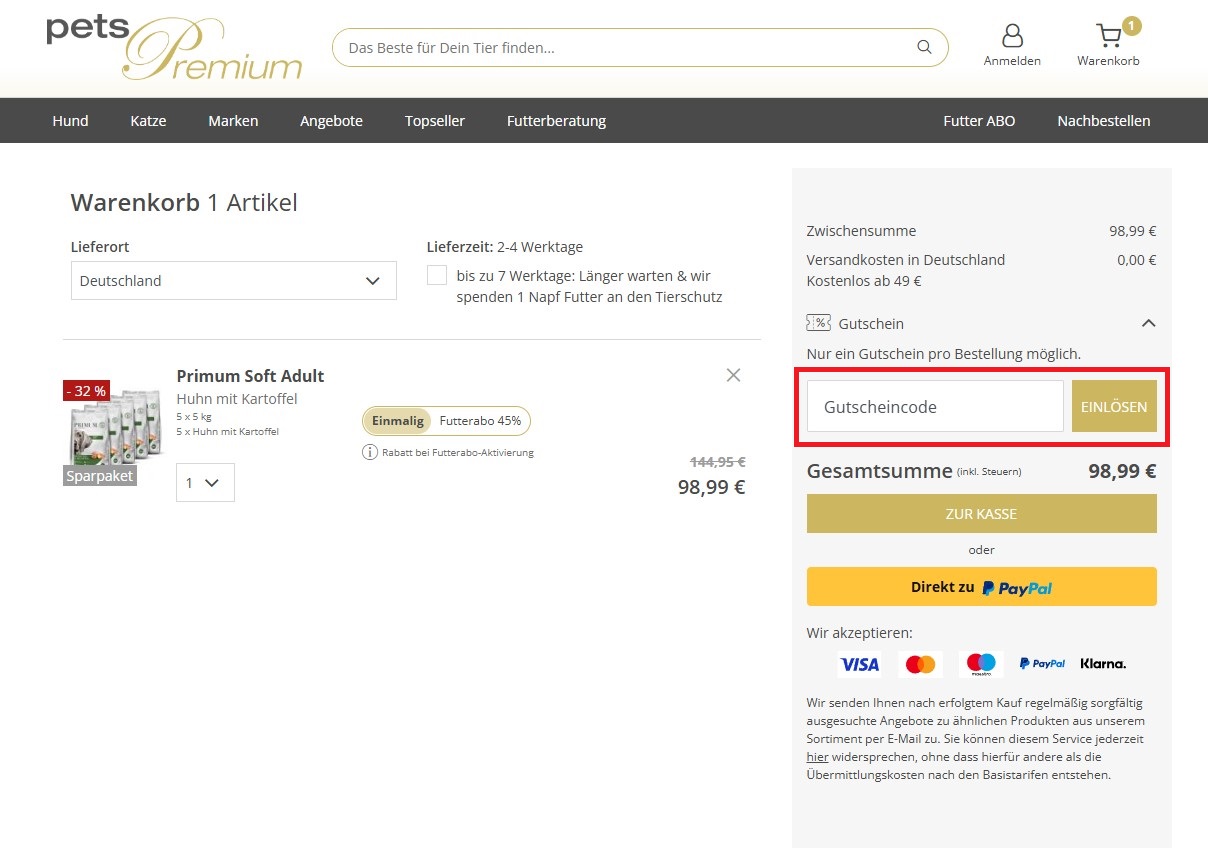Click the 'hier' opt-out link
1208x868 pixels.
817,757
